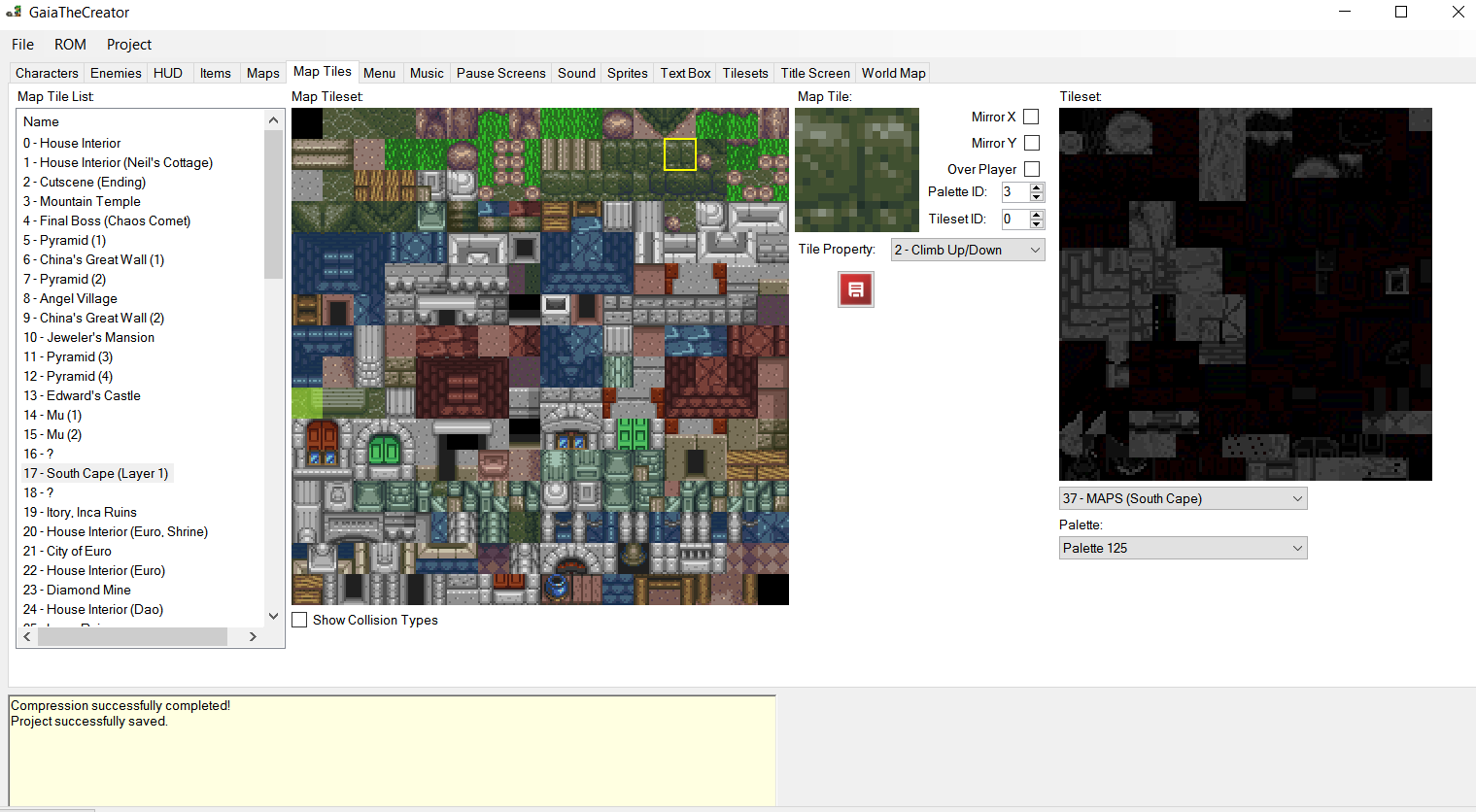Click the GaiaTheCreator title bar icon
The height and width of the screenshot is (812, 1476).
pos(14,12)
